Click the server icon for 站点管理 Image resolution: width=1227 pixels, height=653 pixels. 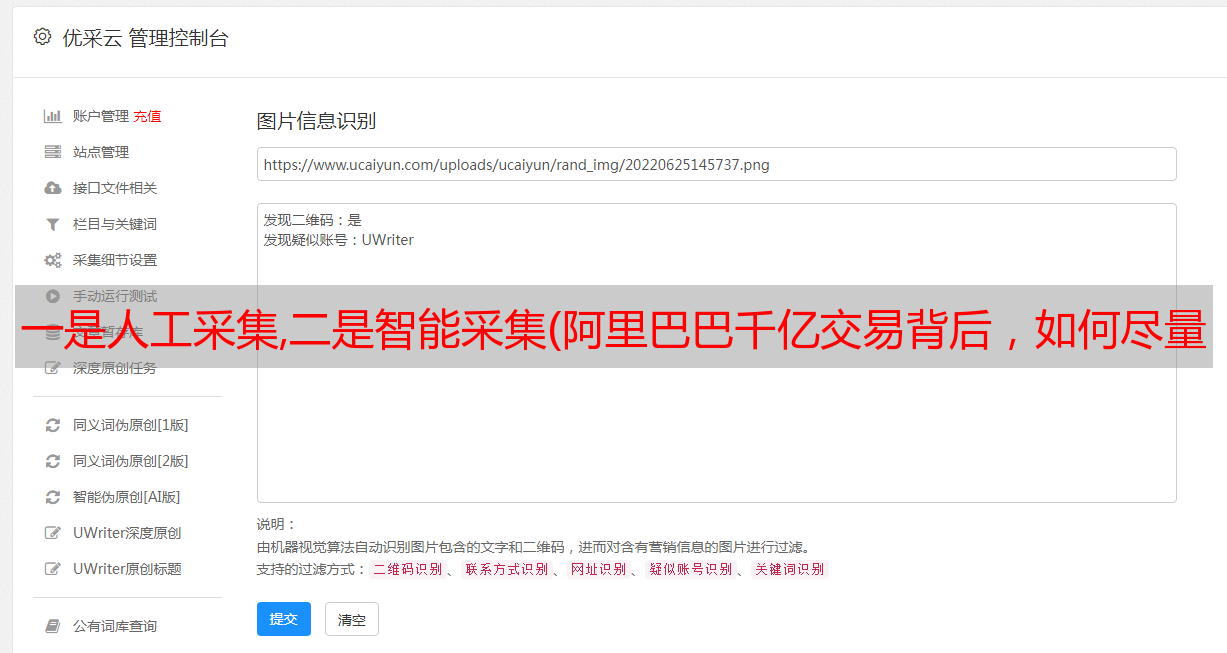point(53,152)
